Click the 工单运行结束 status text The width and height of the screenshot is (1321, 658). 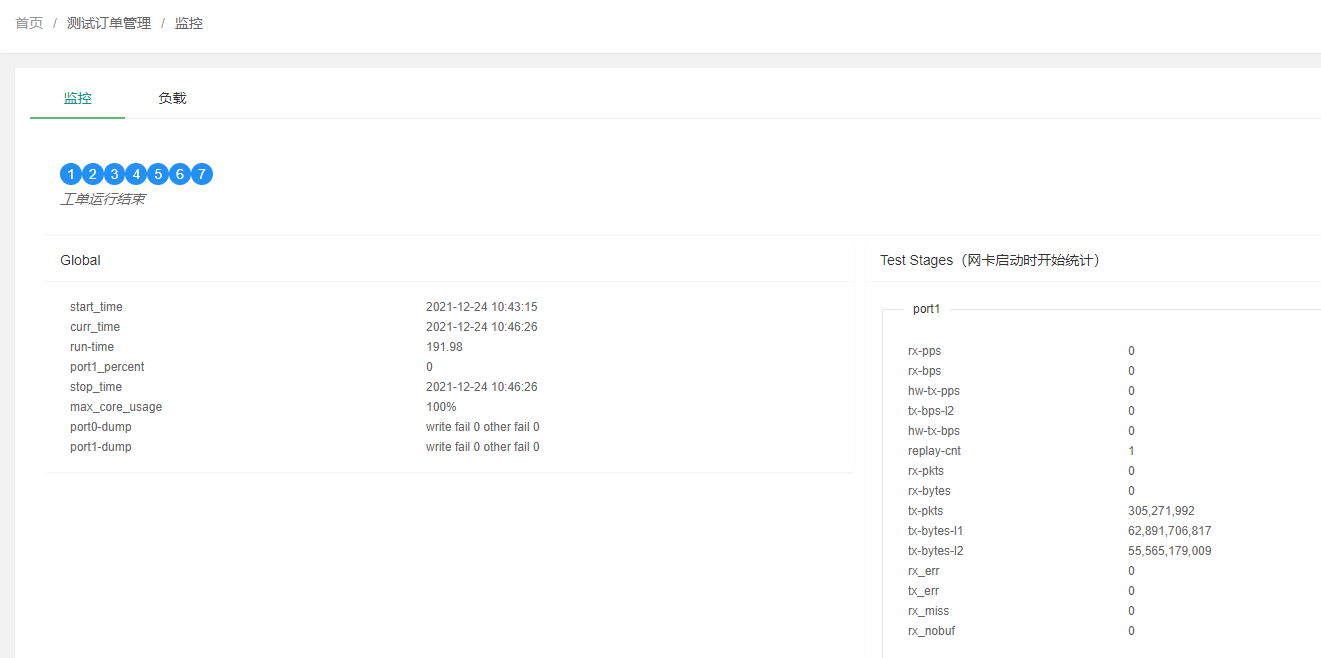[x=102, y=199]
